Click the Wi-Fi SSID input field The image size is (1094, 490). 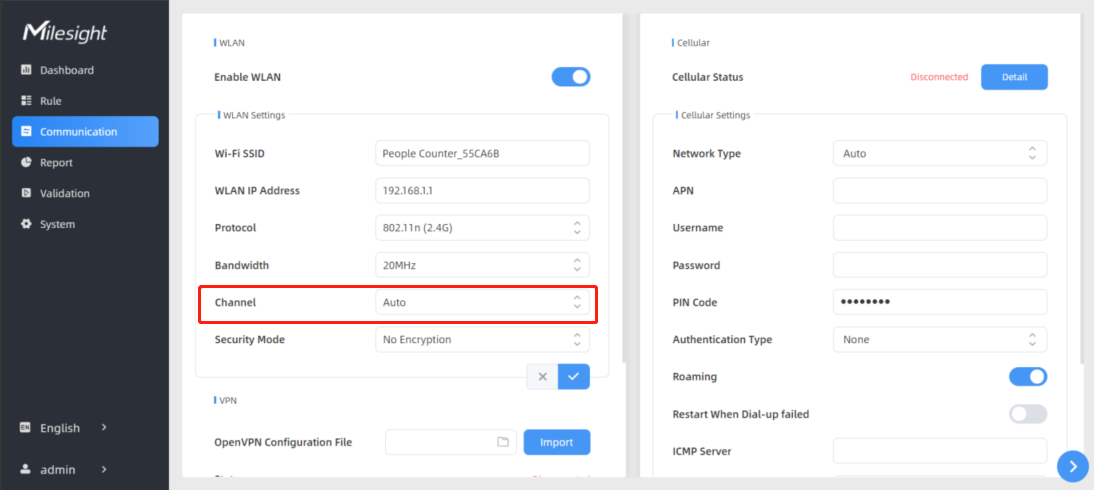click(x=481, y=154)
